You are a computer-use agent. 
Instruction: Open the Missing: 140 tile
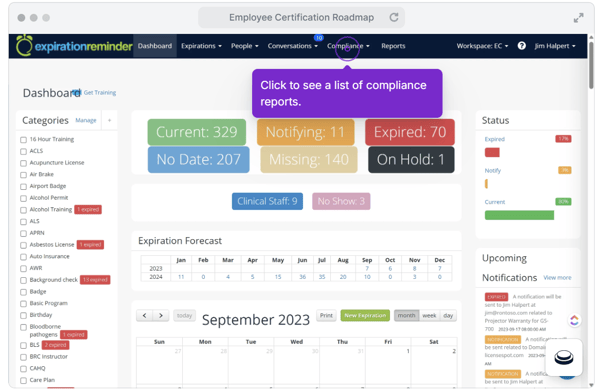(309, 160)
